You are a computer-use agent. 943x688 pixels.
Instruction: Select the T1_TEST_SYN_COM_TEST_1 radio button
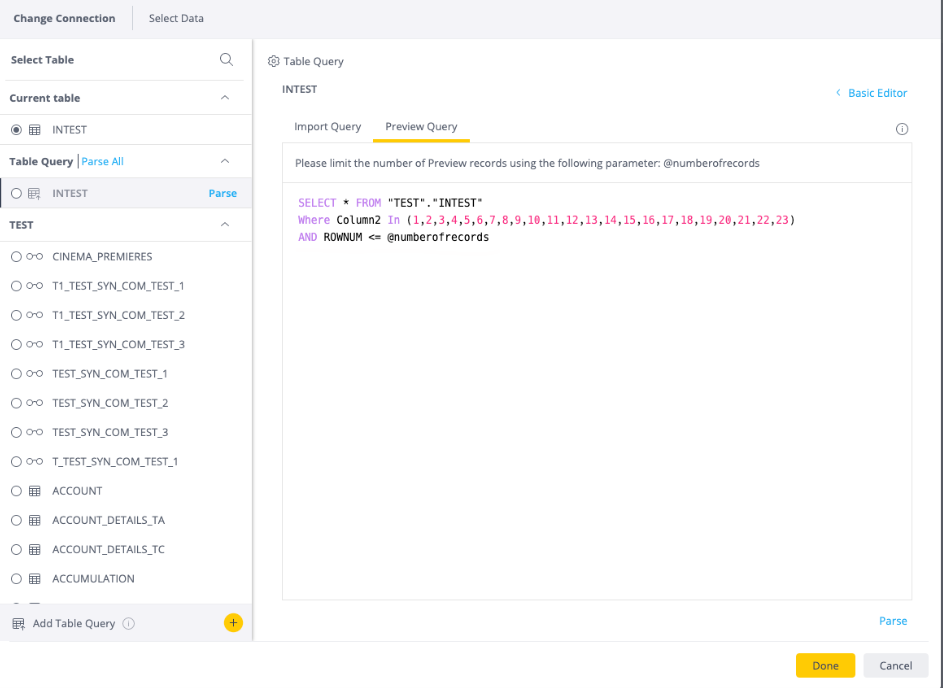(16, 286)
